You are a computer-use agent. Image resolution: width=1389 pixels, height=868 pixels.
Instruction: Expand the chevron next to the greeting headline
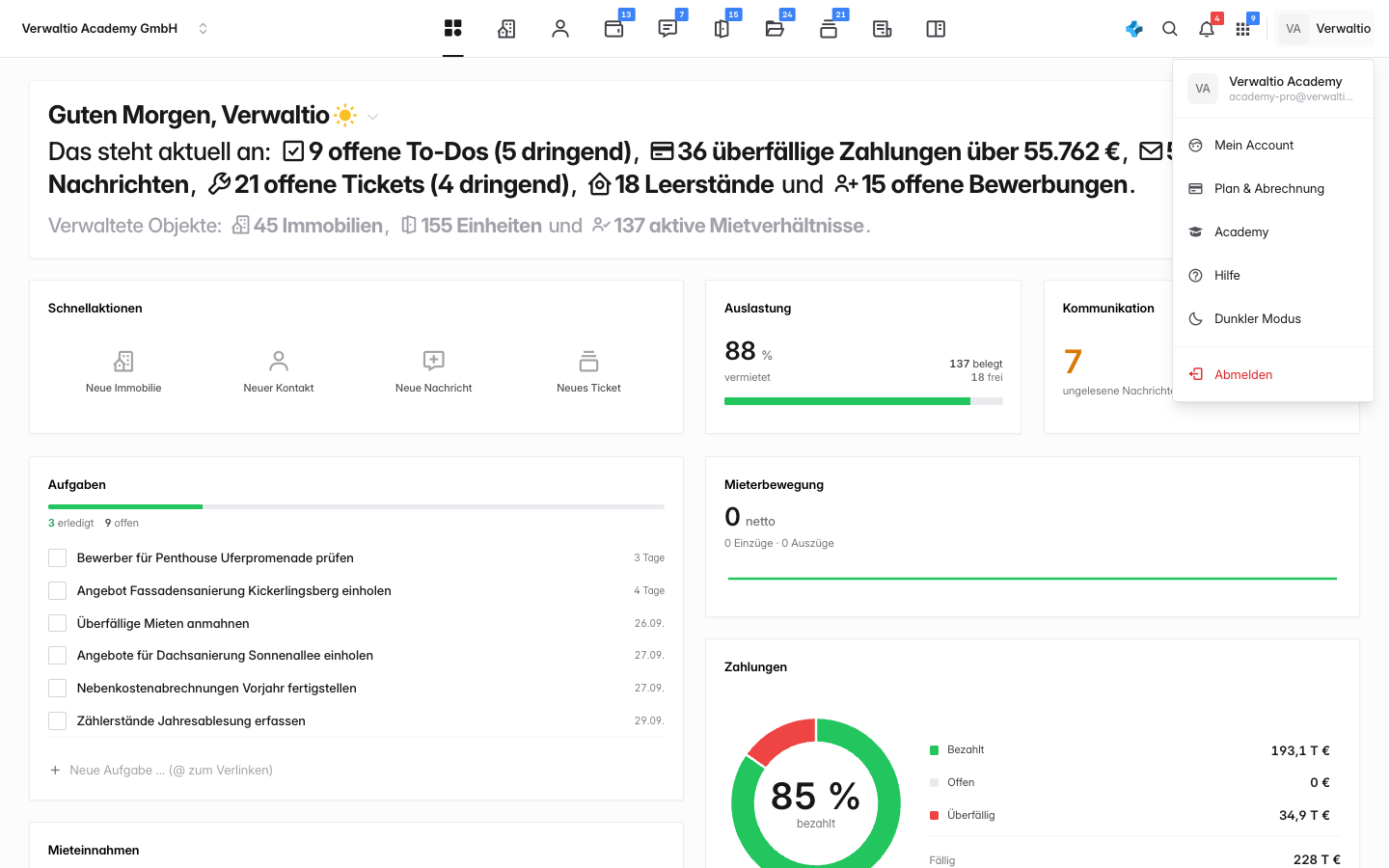pyautogui.click(x=372, y=117)
